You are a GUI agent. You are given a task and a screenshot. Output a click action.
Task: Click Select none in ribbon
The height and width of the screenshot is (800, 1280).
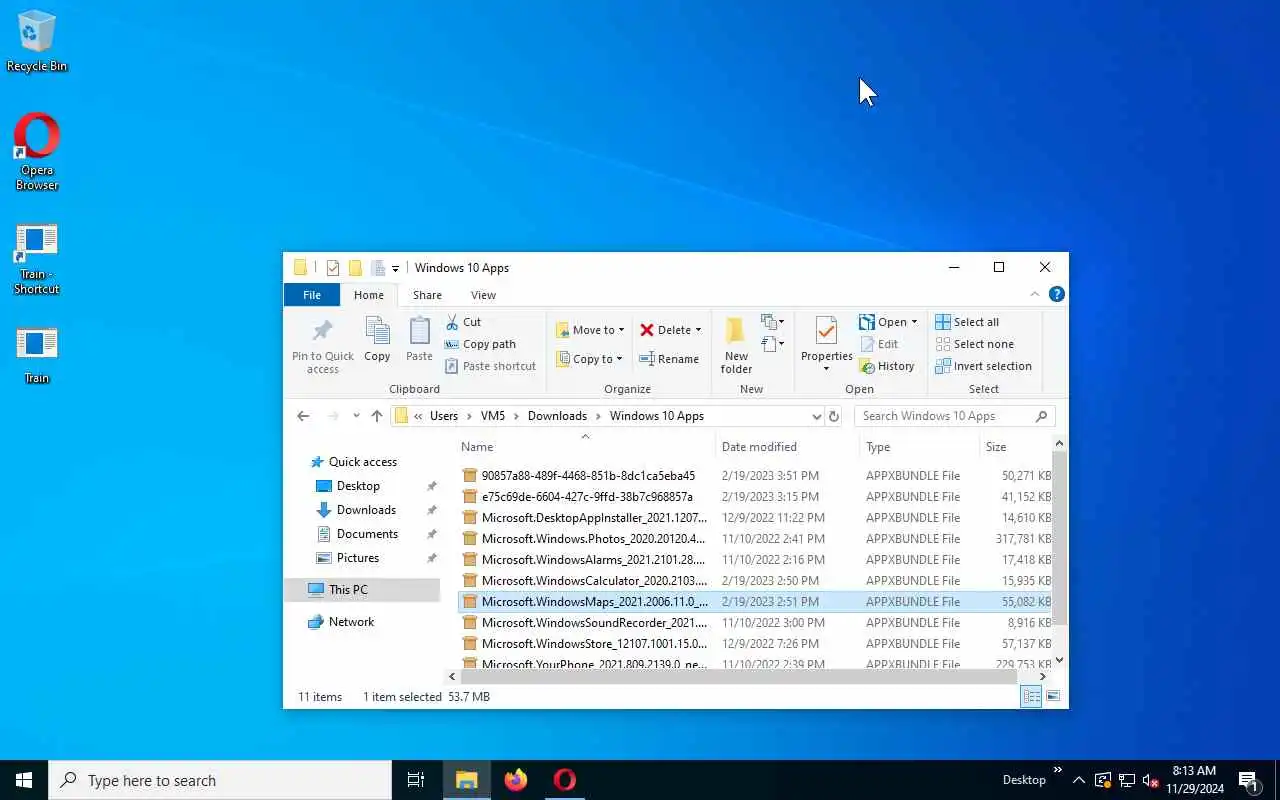[975, 344]
